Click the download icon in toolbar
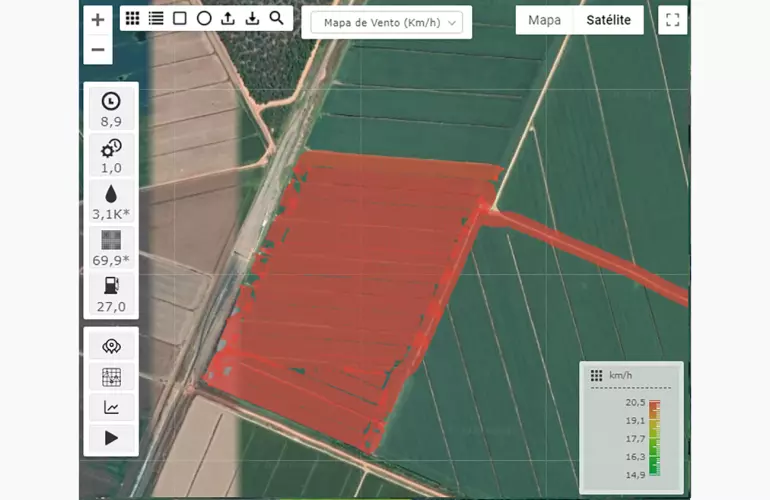Screen dimensions: 770x500 (252, 18)
